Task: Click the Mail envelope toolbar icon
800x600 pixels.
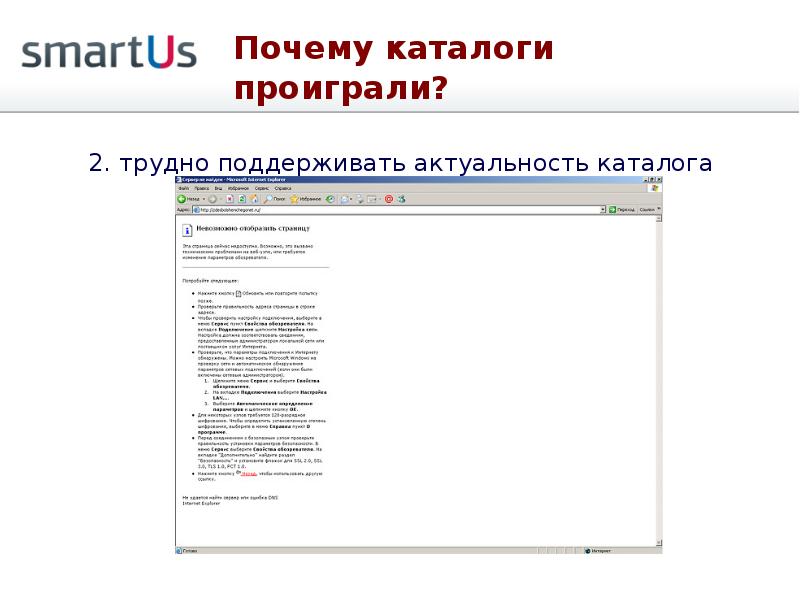Action: click(x=346, y=199)
